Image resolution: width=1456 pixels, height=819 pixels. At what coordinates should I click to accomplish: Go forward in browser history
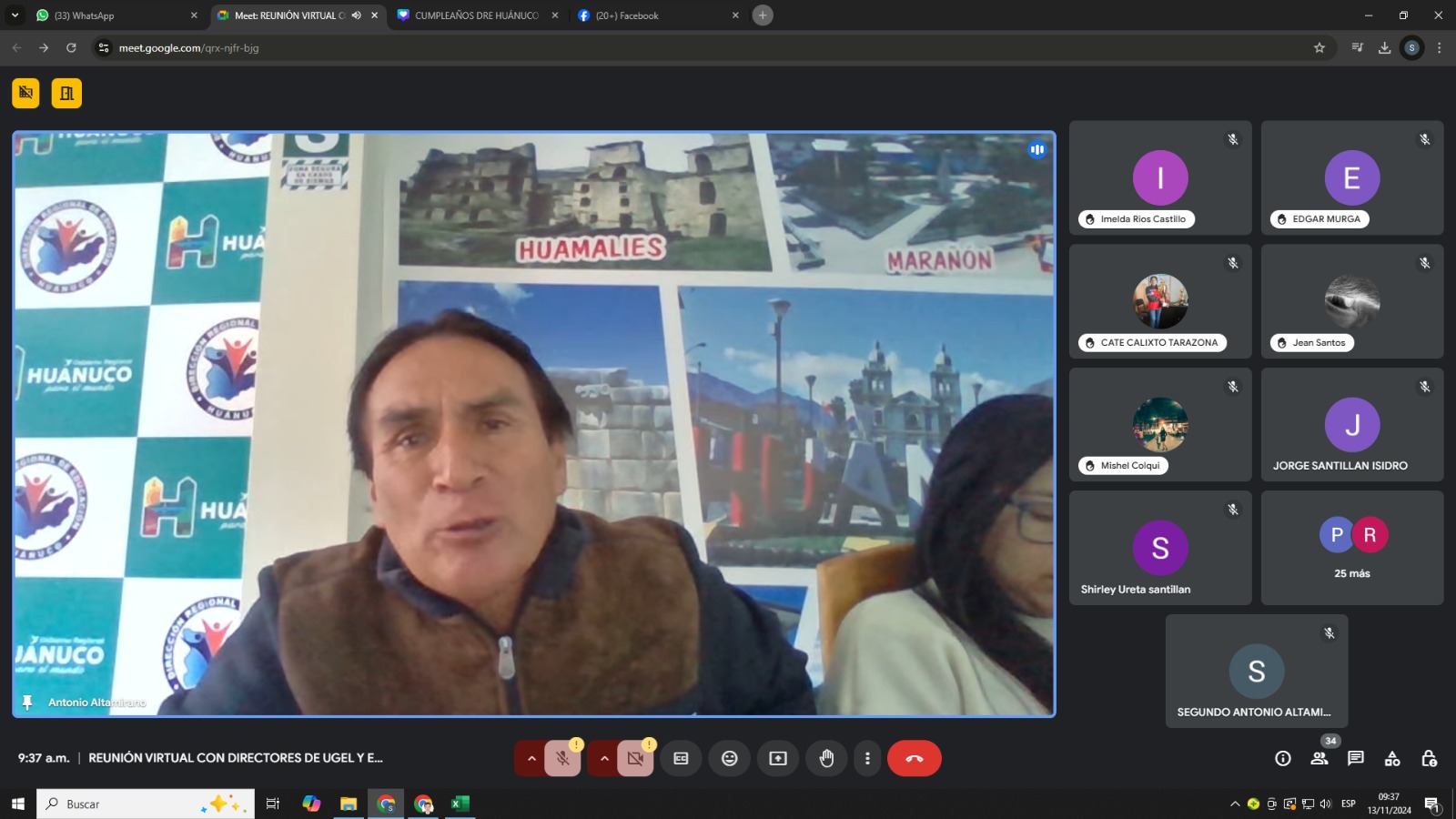tap(44, 47)
